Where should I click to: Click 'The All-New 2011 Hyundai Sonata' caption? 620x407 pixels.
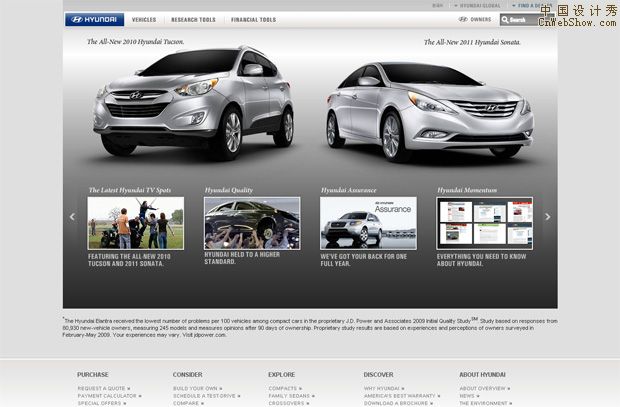[472, 42]
